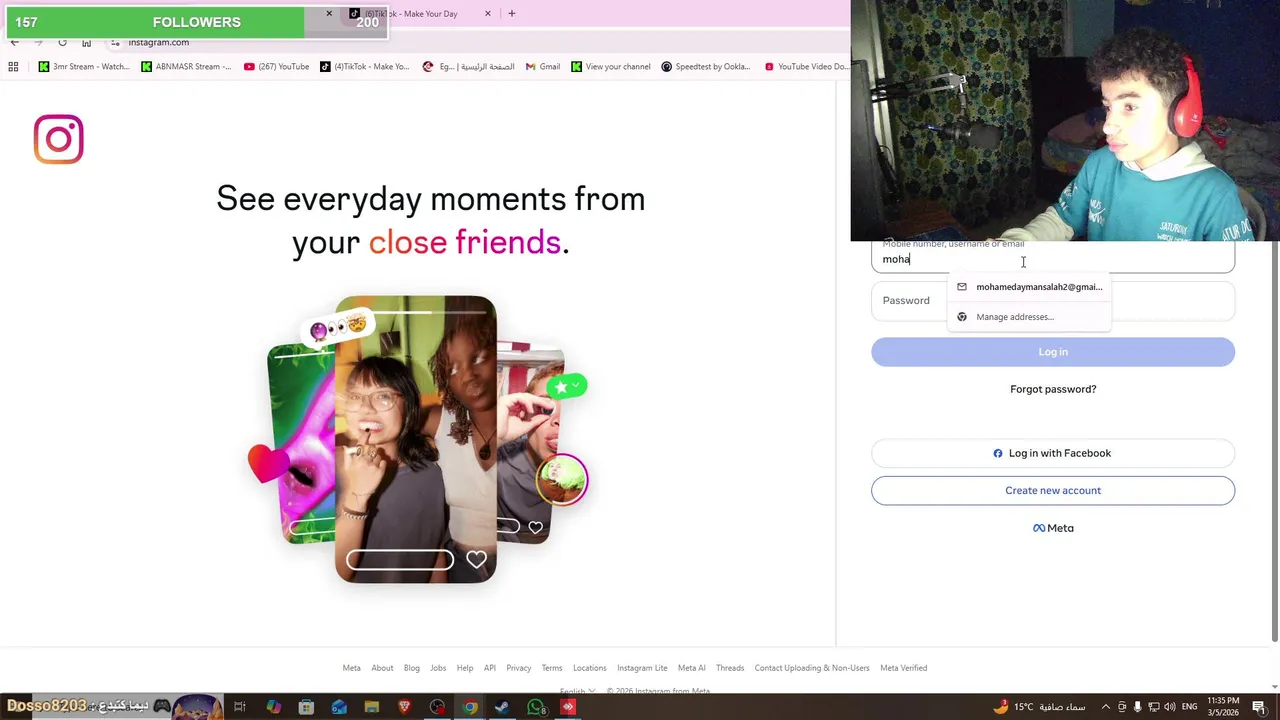Open the ABNMASR Stream bookmark
The image size is (1280, 720).
[186, 67]
